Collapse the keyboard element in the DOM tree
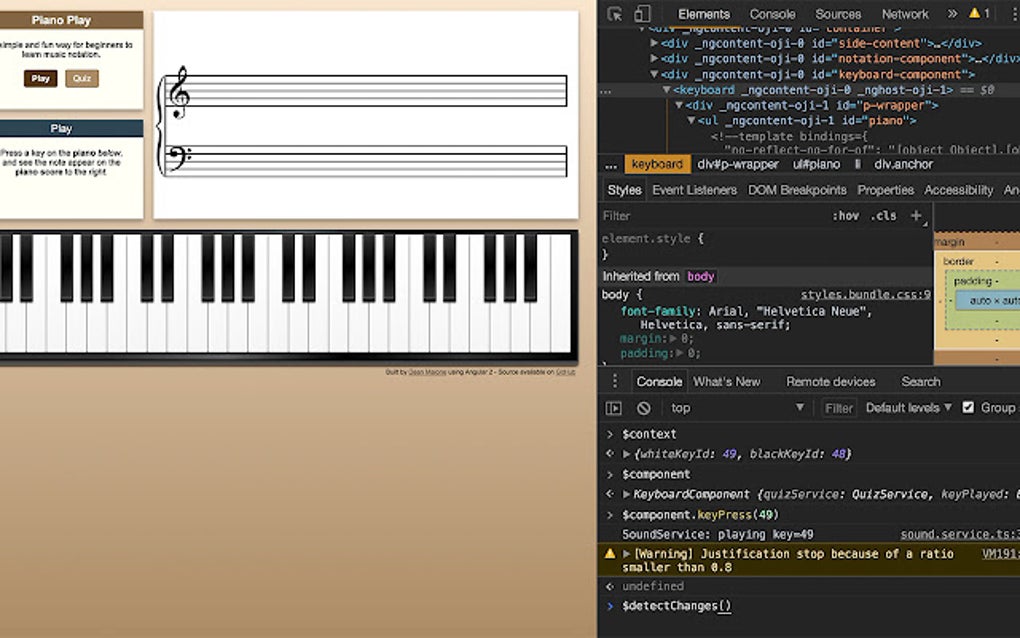This screenshot has height=638, width=1020. coord(666,89)
